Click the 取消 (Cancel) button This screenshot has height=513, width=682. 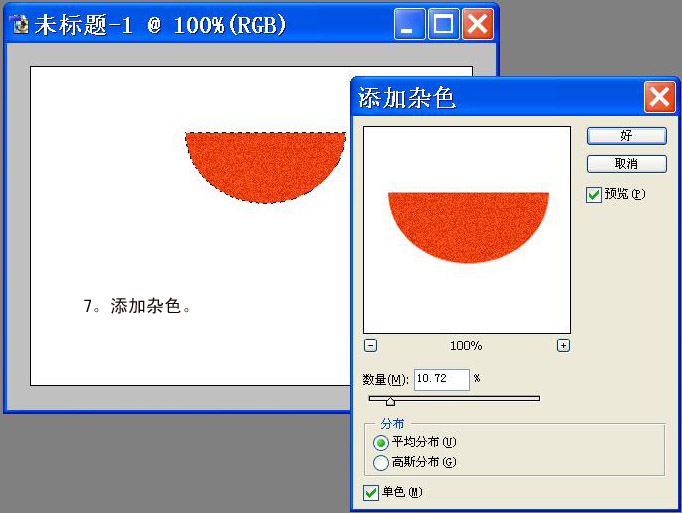click(x=626, y=164)
